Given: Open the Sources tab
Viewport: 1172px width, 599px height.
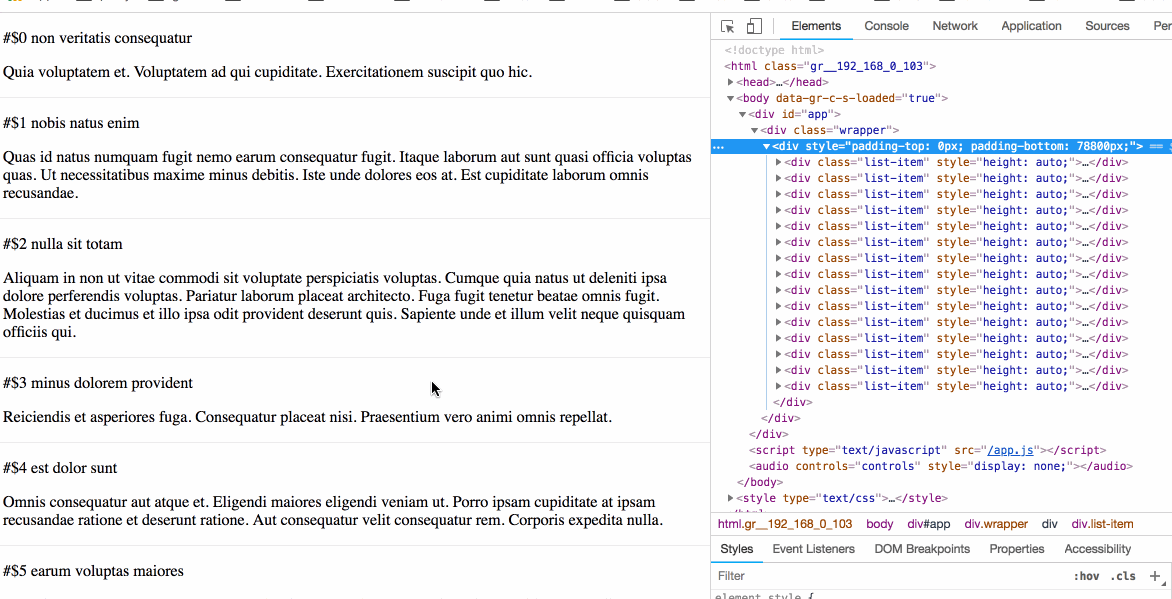Looking at the screenshot, I should coord(1107,26).
